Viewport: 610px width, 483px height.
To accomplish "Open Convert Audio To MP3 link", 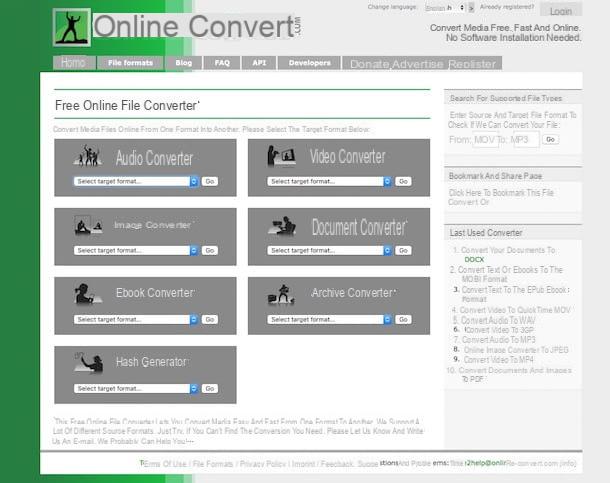I will (498, 340).
